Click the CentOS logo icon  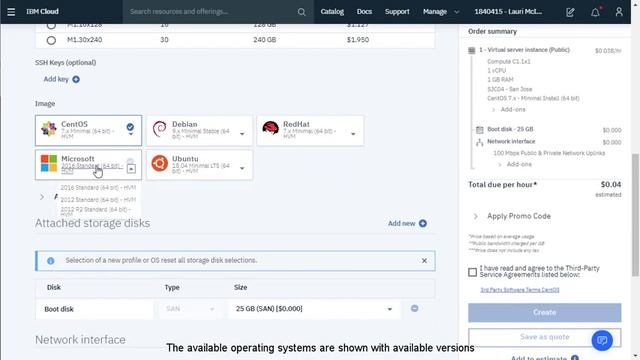[49, 129]
